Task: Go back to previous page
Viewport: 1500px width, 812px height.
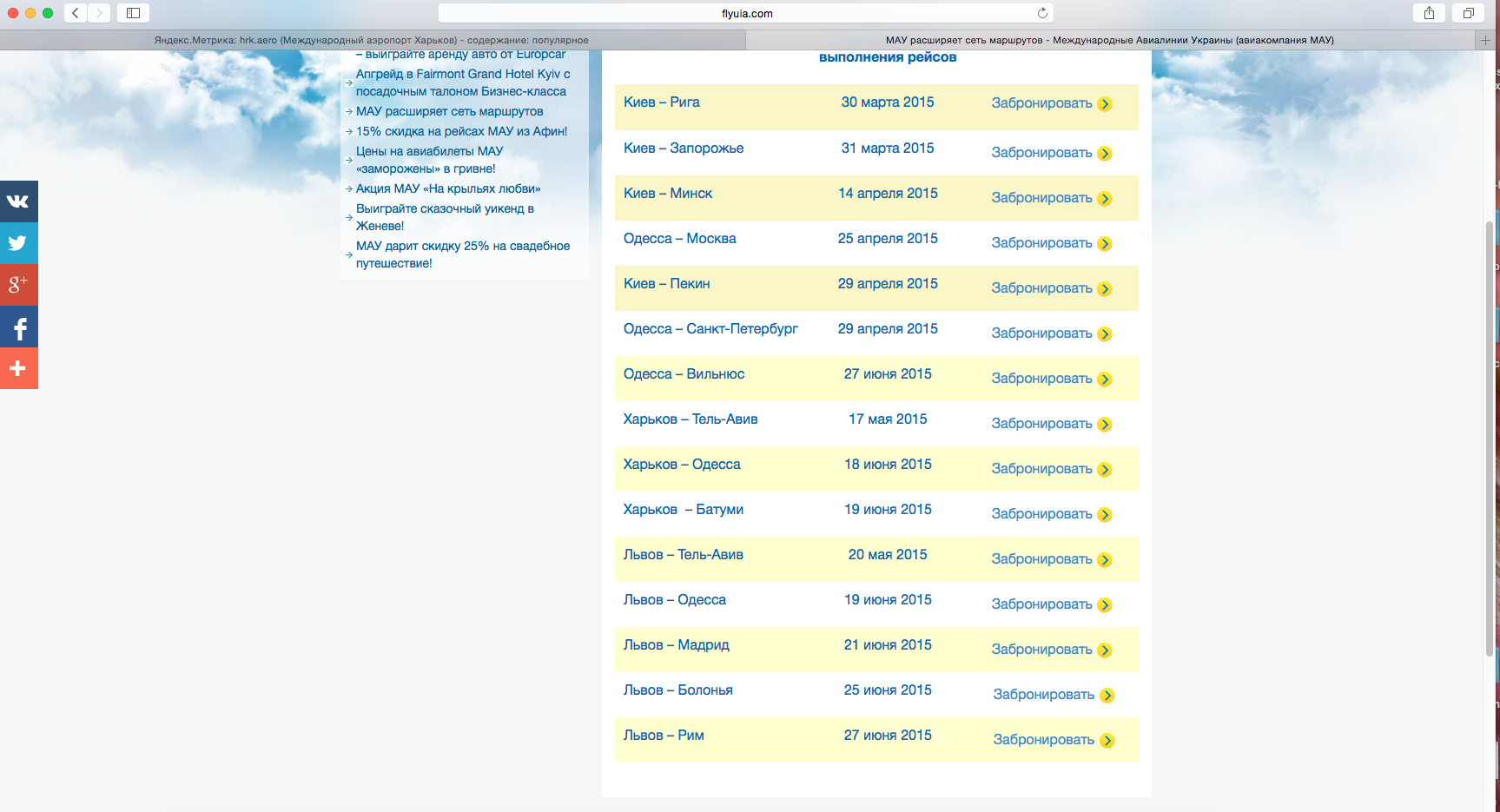Action: pos(76,13)
